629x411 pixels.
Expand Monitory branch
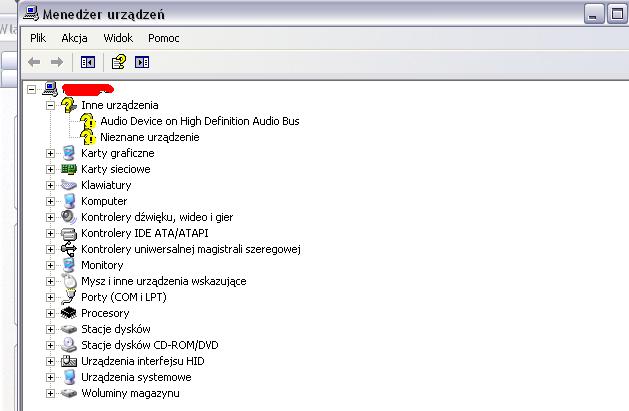[x=50, y=265]
